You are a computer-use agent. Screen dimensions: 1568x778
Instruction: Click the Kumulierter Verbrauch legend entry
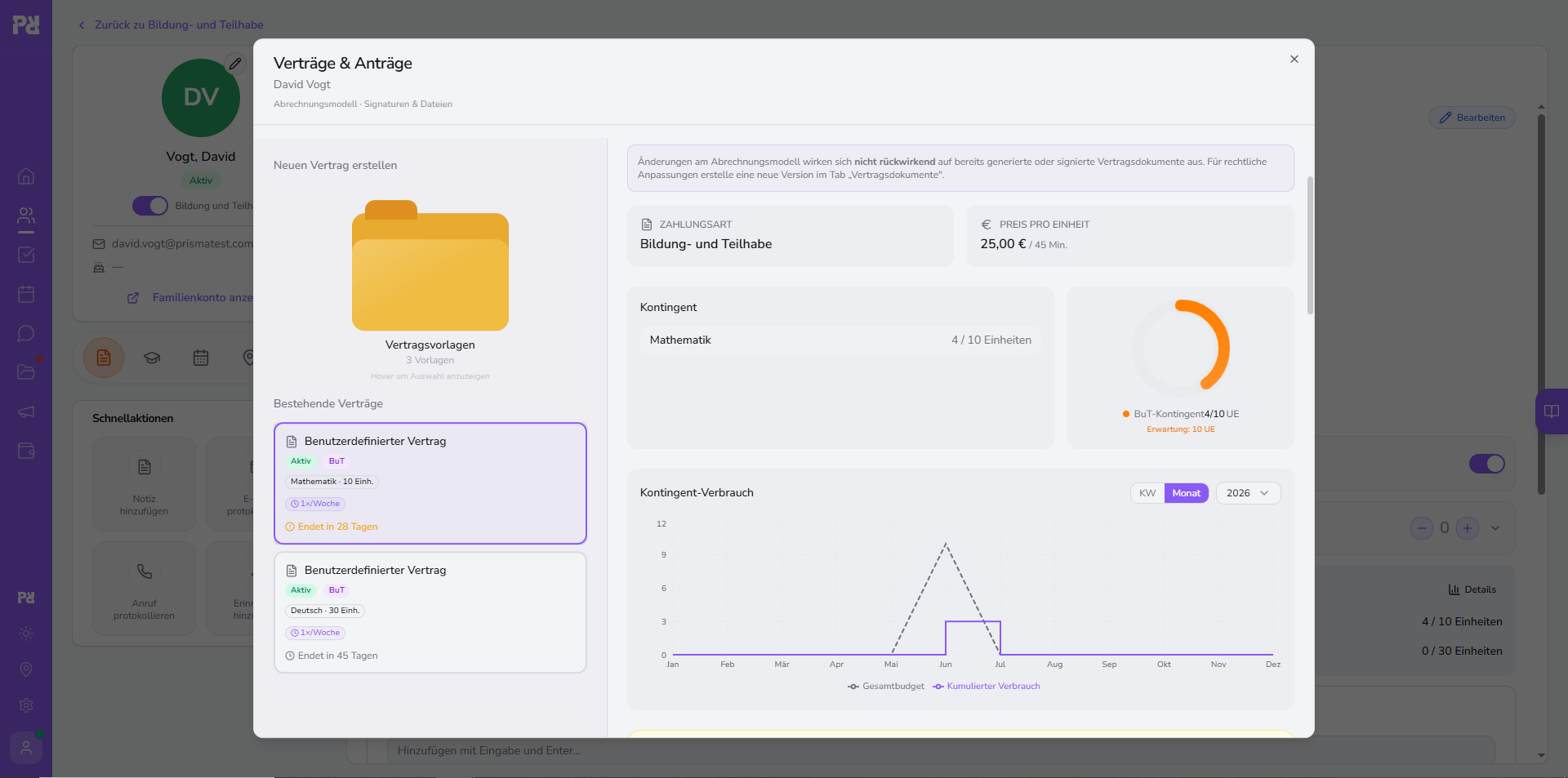(x=987, y=687)
